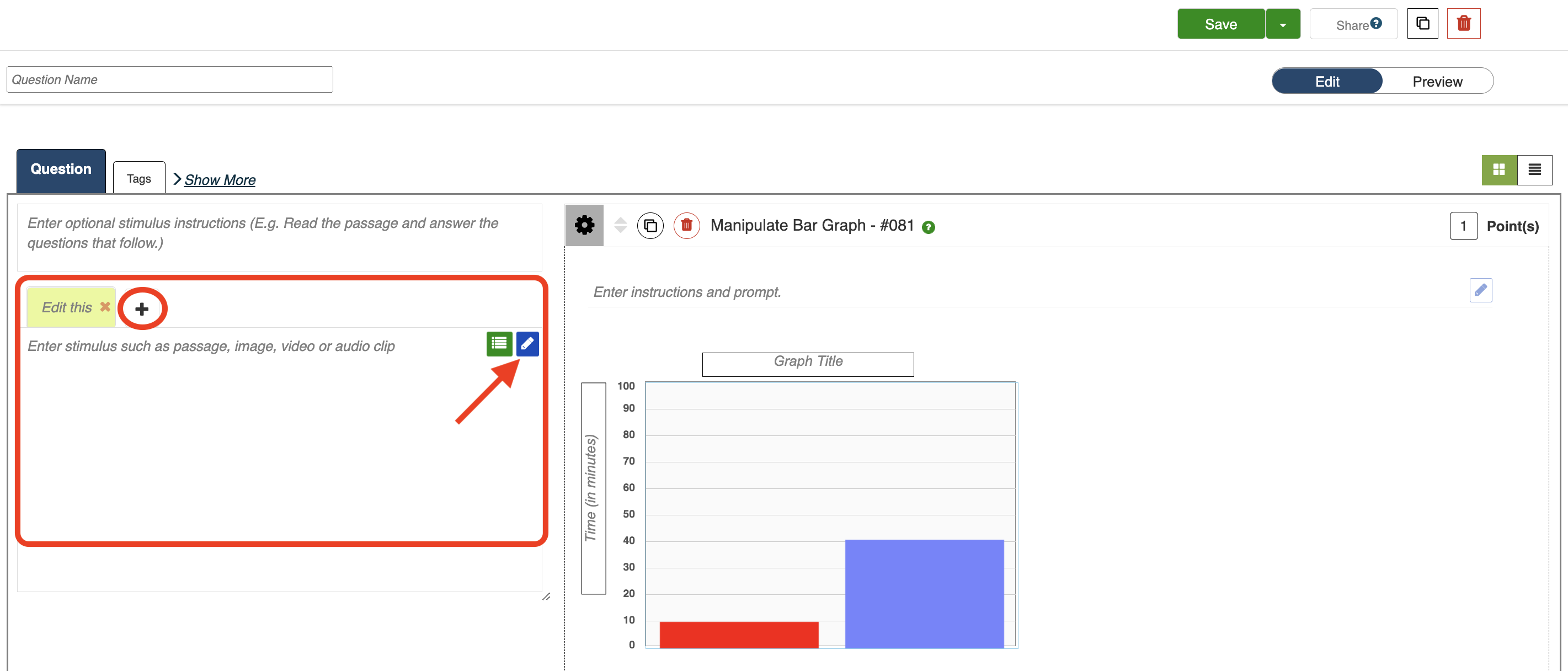Select the grid layout view toggle
The height and width of the screenshot is (671, 1568).
click(1498, 169)
